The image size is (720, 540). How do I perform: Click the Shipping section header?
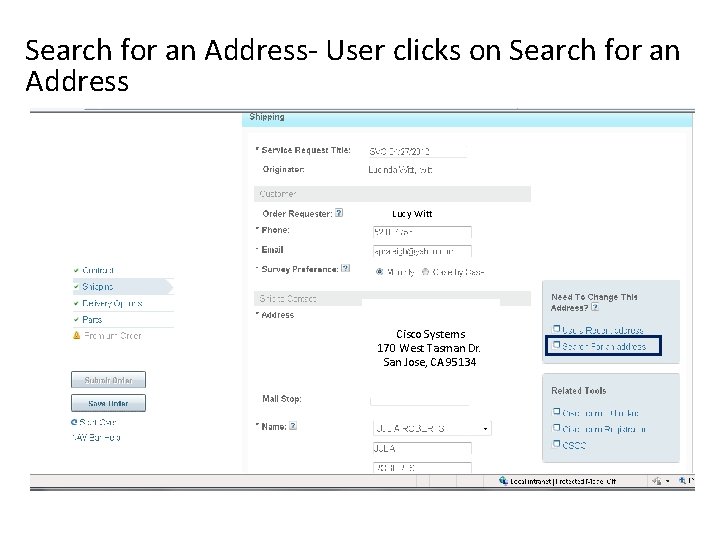click(467, 118)
